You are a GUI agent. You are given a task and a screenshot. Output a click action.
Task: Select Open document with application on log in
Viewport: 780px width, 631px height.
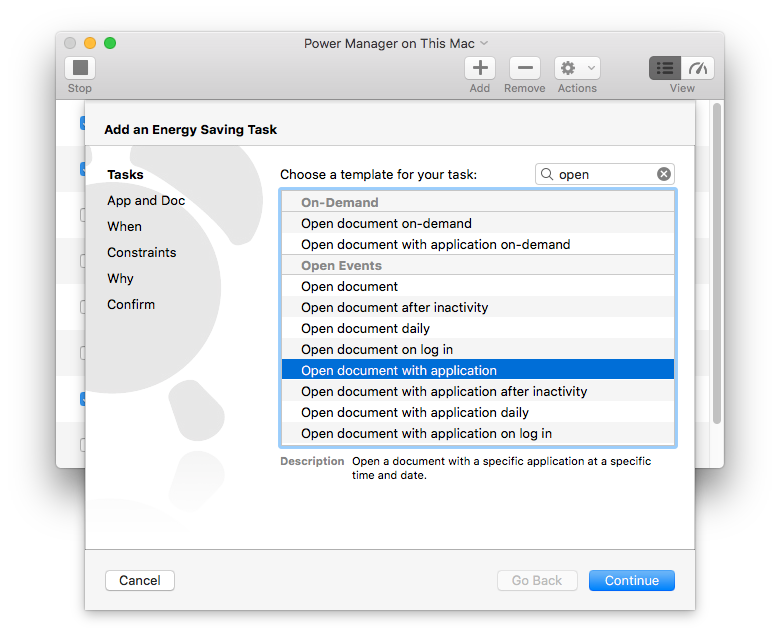[478, 433]
